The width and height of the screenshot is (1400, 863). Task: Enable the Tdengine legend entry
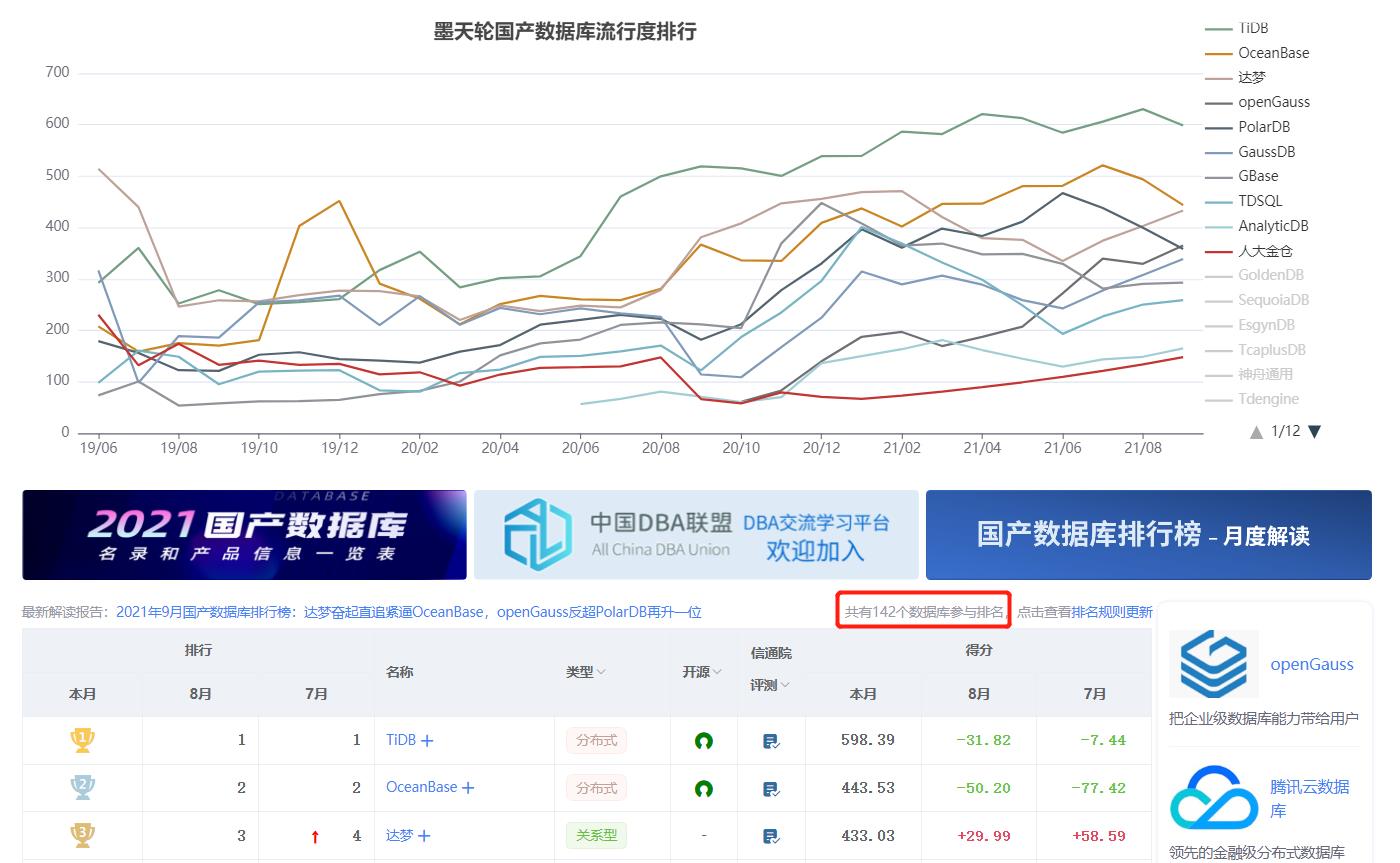[x=1252, y=399]
